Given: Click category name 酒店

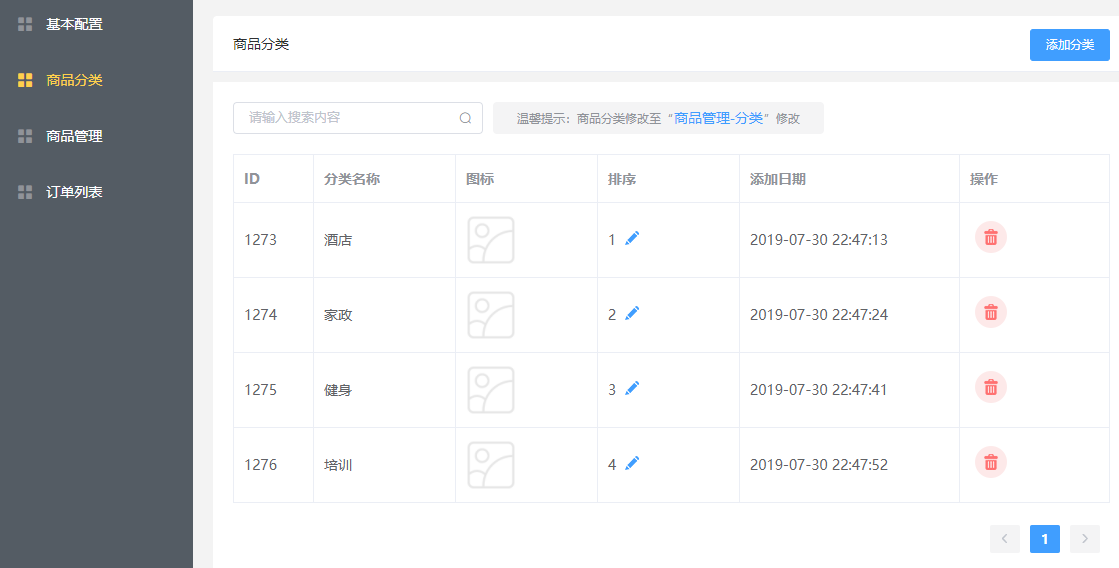Looking at the screenshot, I should click(338, 240).
